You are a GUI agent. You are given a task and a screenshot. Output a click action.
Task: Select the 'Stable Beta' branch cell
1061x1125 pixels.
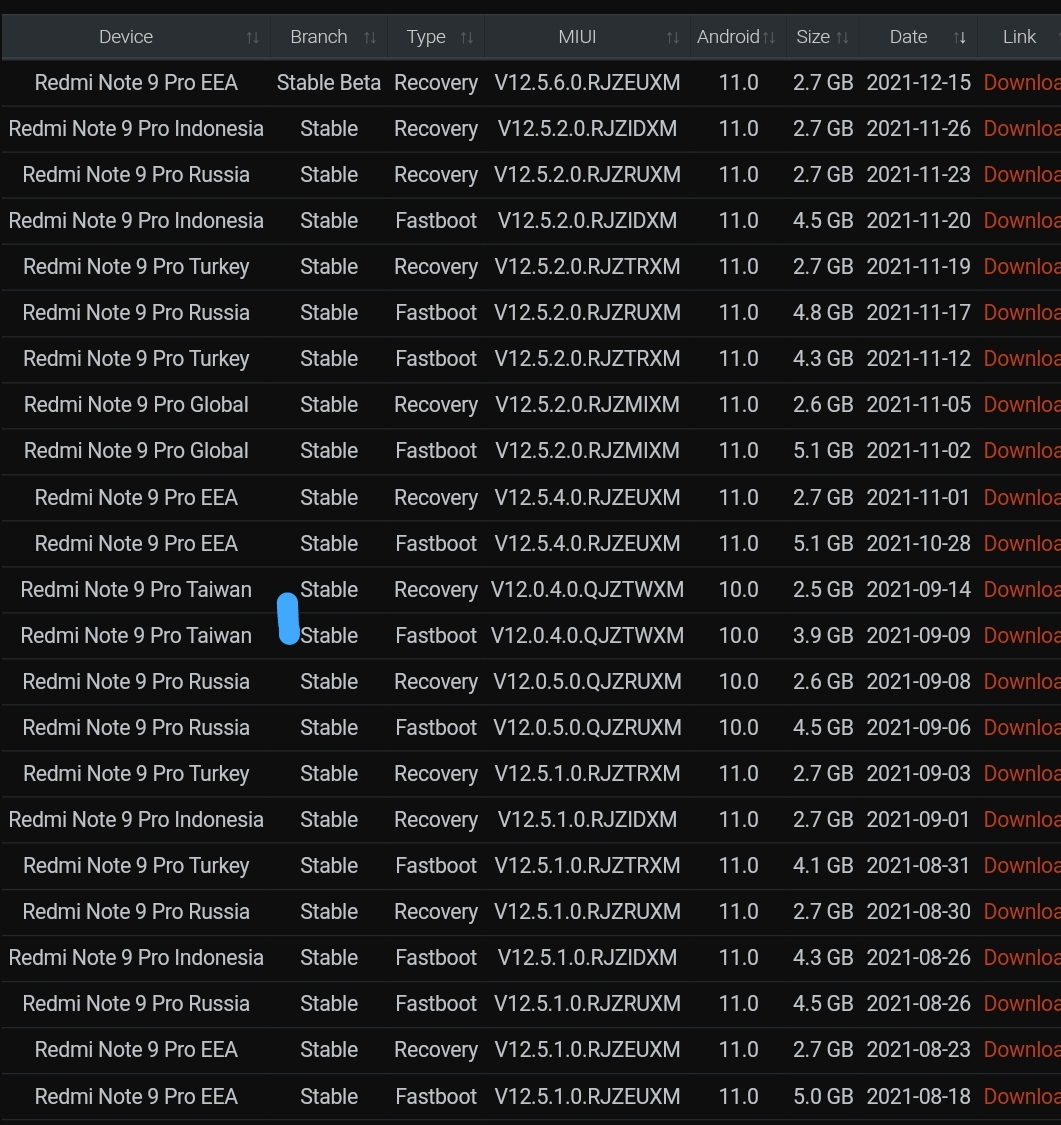329,83
